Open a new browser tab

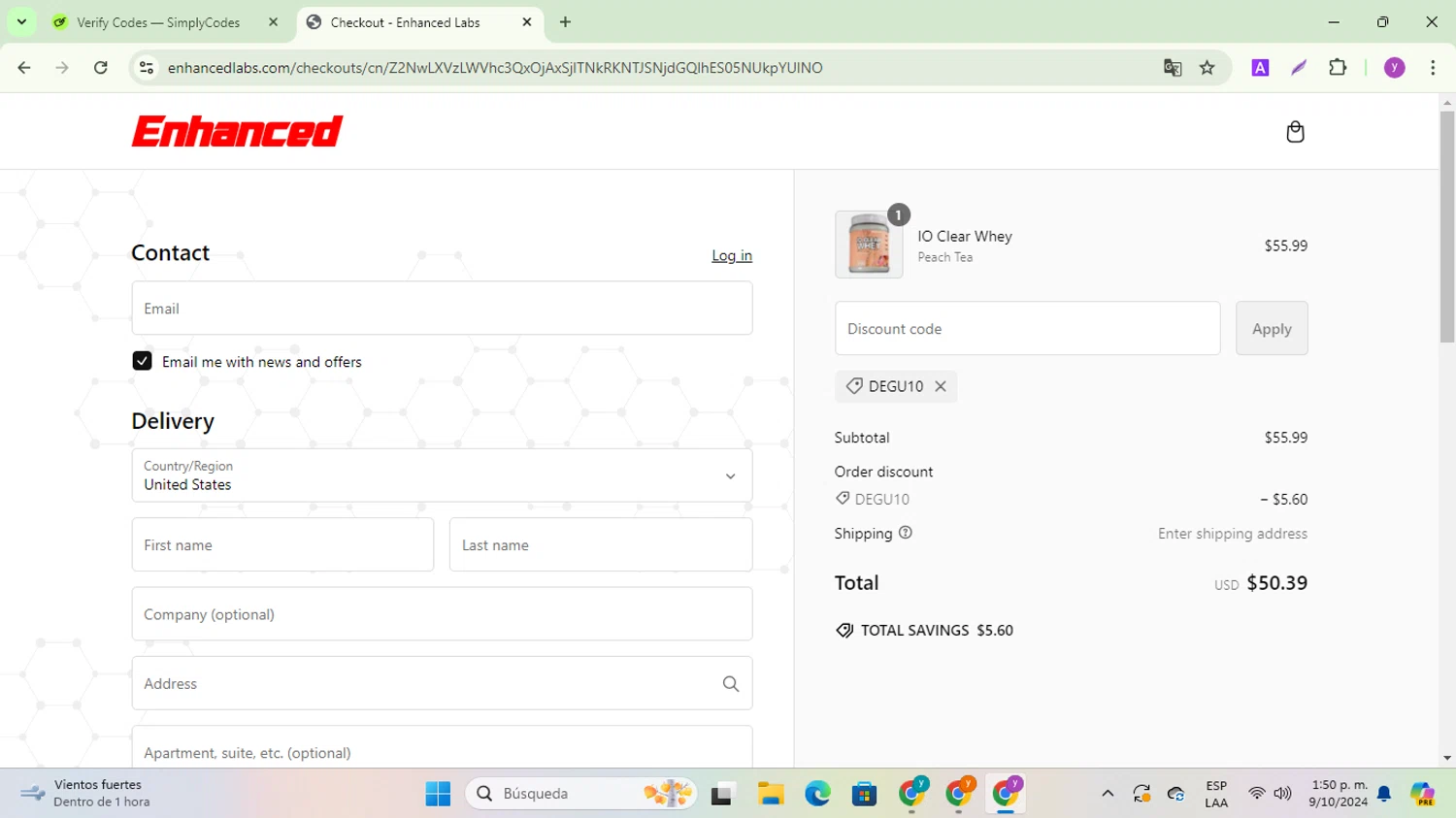click(565, 22)
